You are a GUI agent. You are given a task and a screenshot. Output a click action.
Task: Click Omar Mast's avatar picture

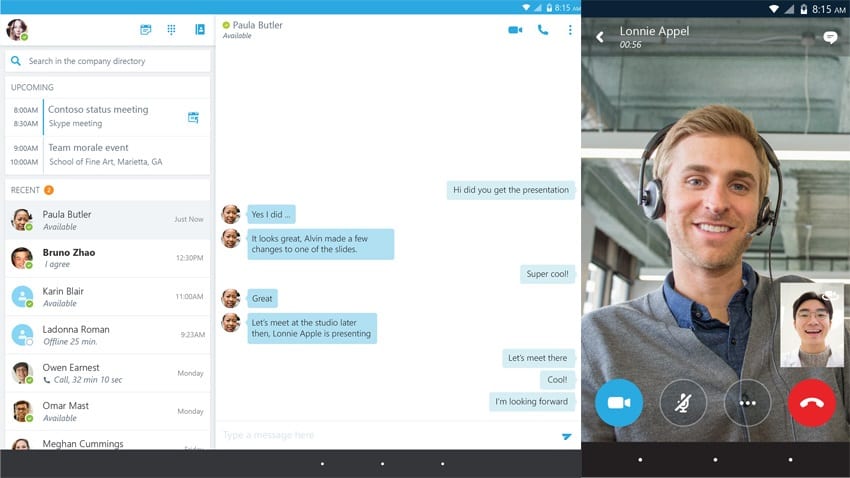pyautogui.click(x=22, y=411)
